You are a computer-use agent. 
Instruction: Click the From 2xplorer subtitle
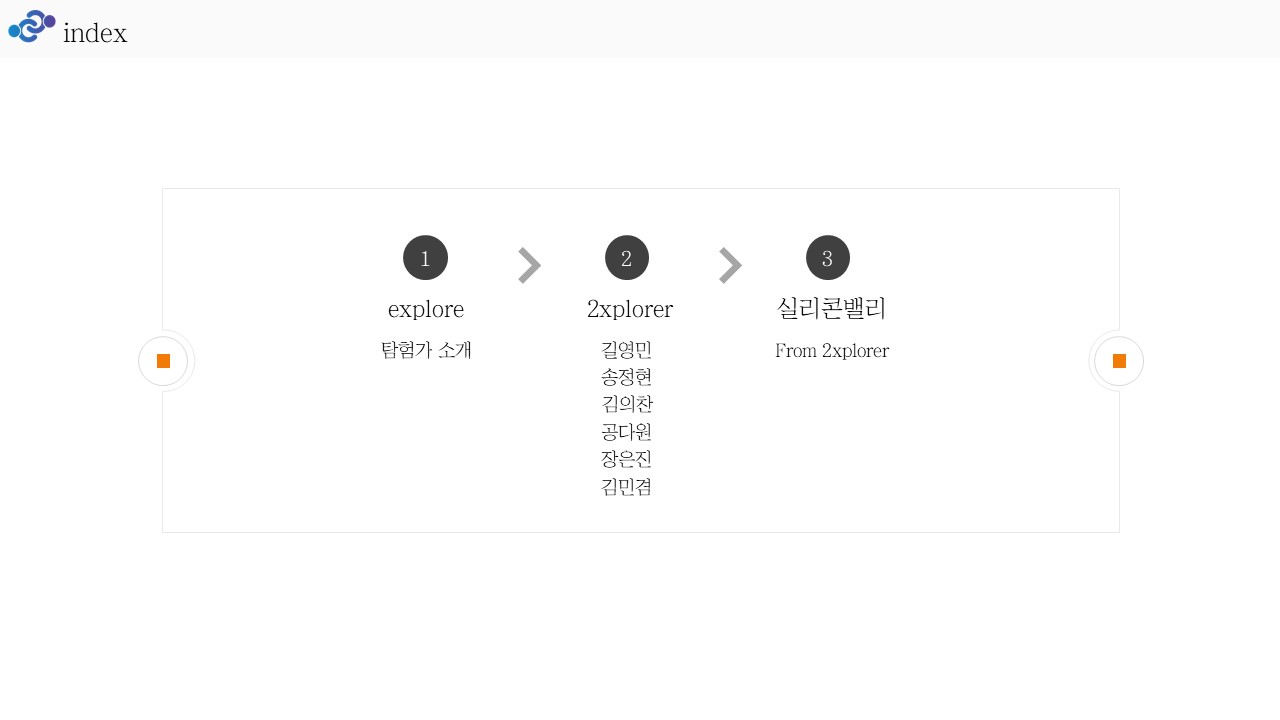832,351
